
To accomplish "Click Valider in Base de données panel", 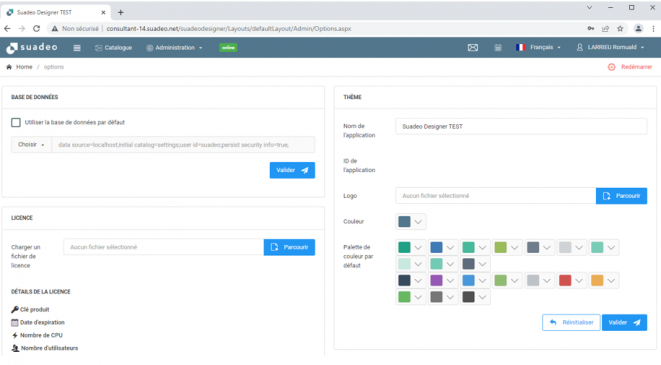I will [x=292, y=170].
